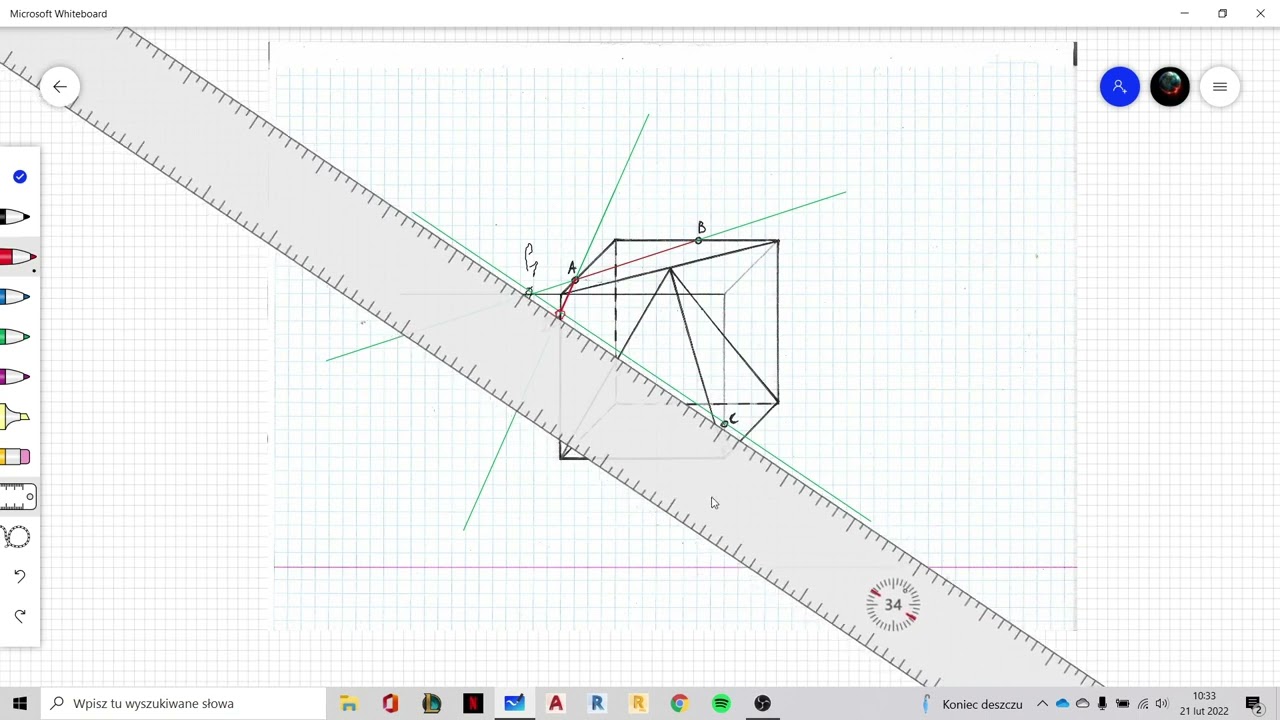
Task: Click the blue checkmark done-inking button
Action: (x=20, y=177)
